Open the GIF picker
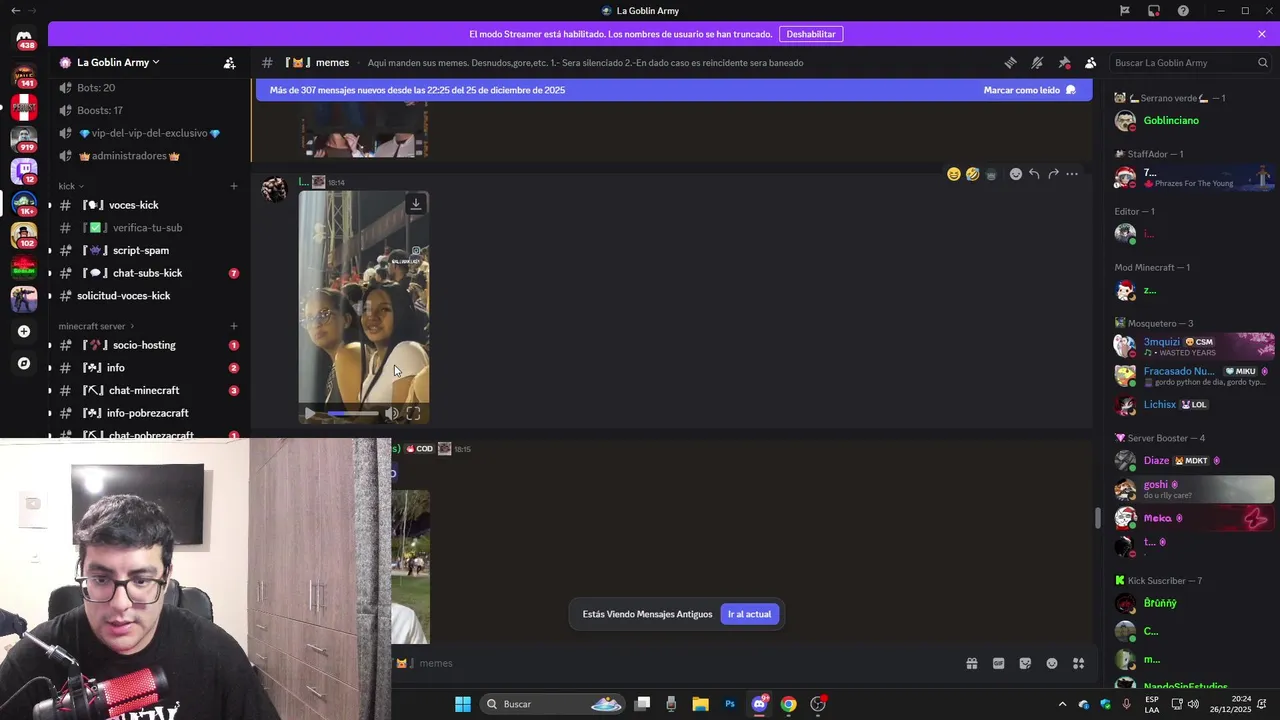Screen dimensions: 1280x720 [998, 663]
